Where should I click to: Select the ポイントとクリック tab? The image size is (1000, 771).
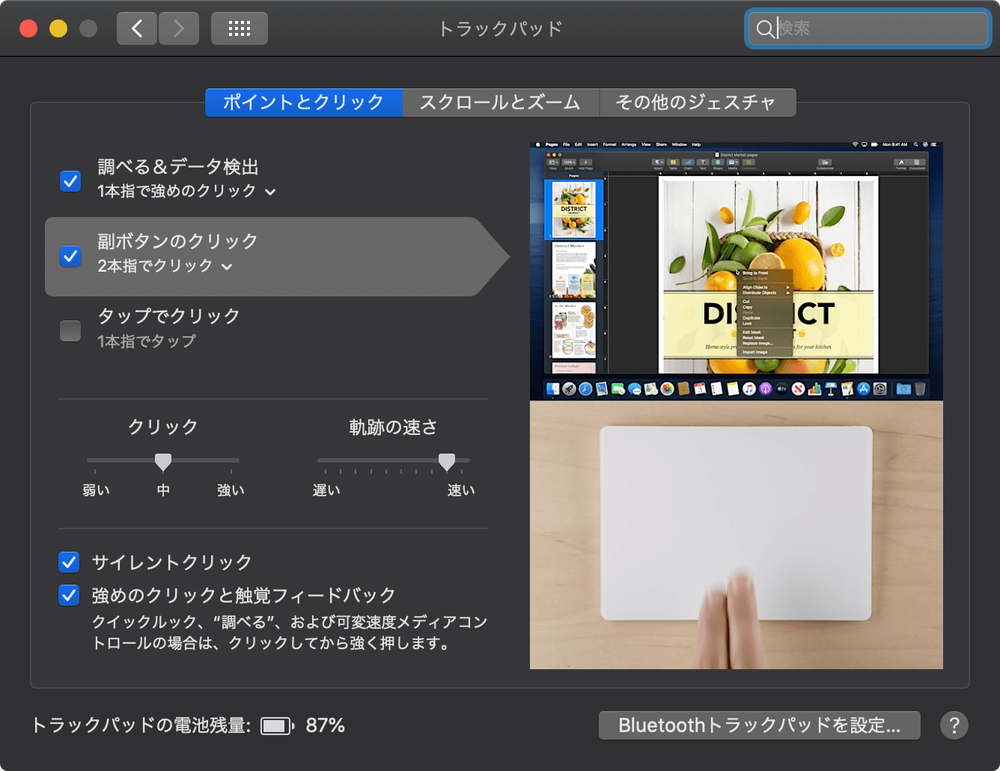[304, 102]
